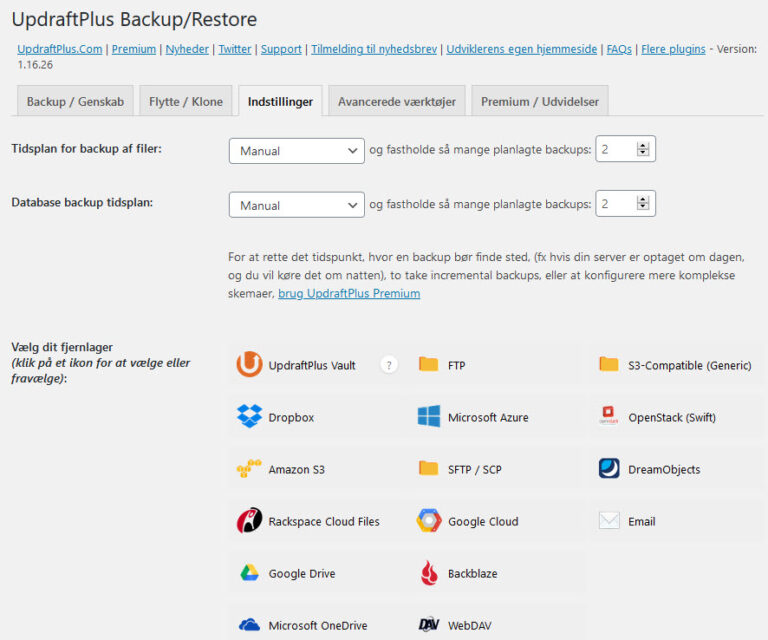Choose the Google Cloud hexagon icon
The height and width of the screenshot is (640, 768).
[x=429, y=521]
